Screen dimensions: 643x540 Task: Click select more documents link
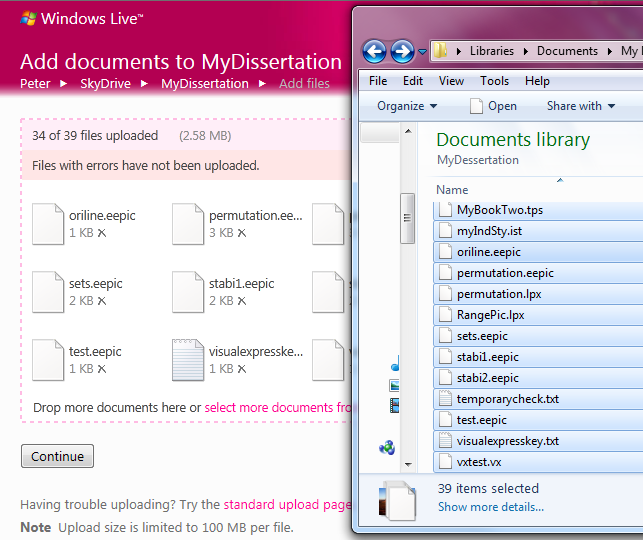coord(278,408)
